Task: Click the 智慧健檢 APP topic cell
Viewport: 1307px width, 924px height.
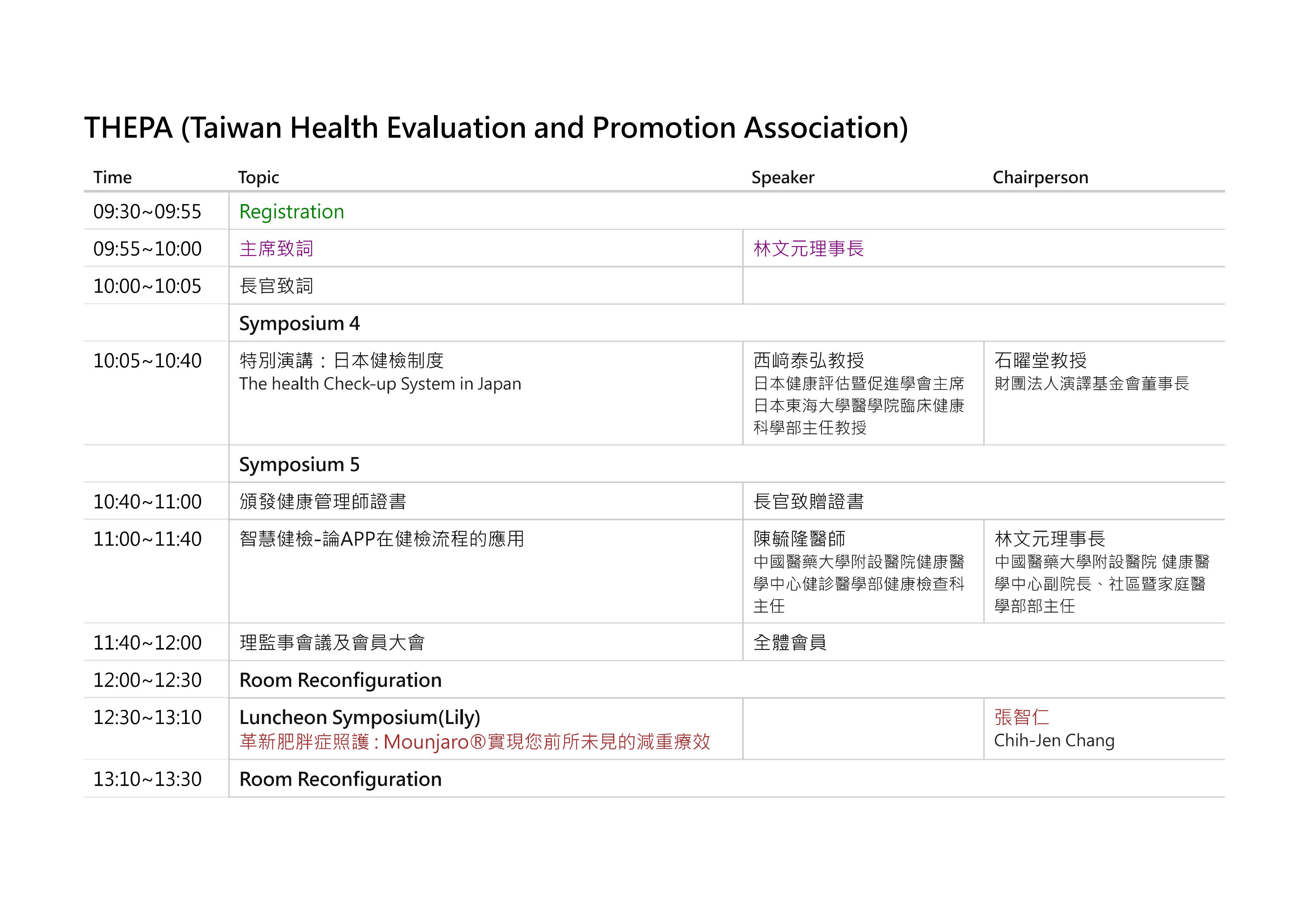Action: click(381, 539)
